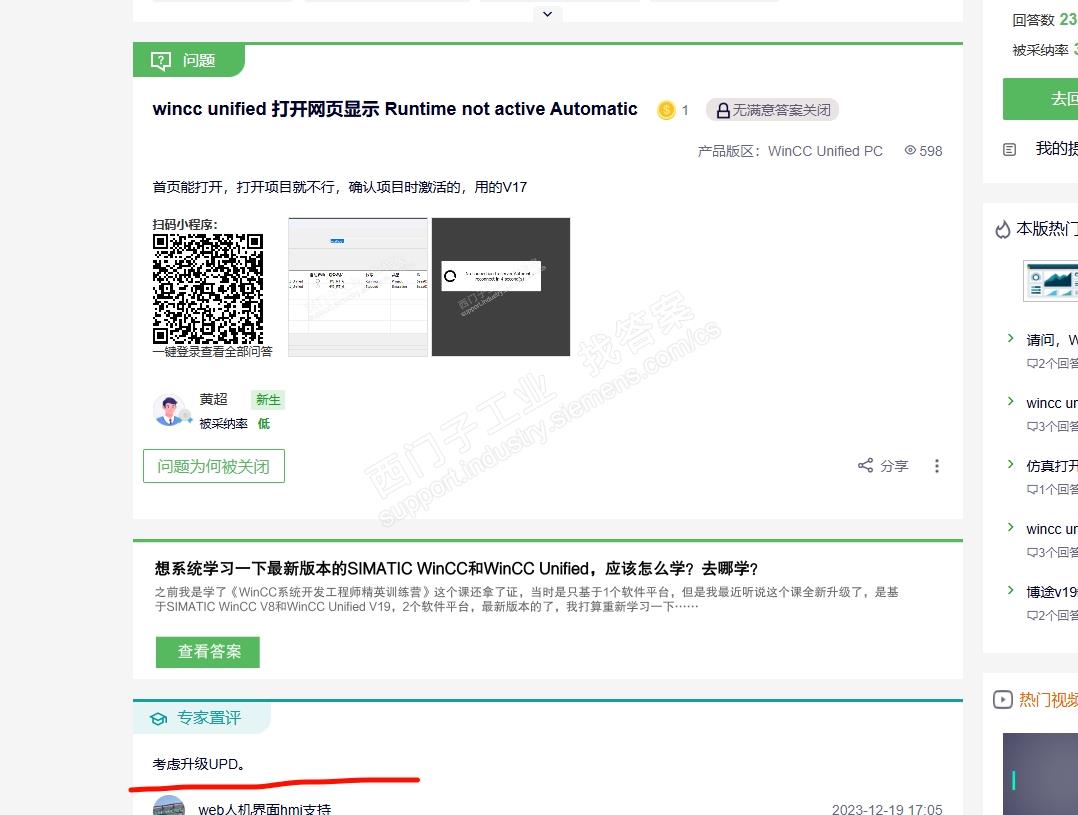Screen dimensions: 1078x815
Task: Click the text 考虑升级UPD。
Action: tap(199, 764)
